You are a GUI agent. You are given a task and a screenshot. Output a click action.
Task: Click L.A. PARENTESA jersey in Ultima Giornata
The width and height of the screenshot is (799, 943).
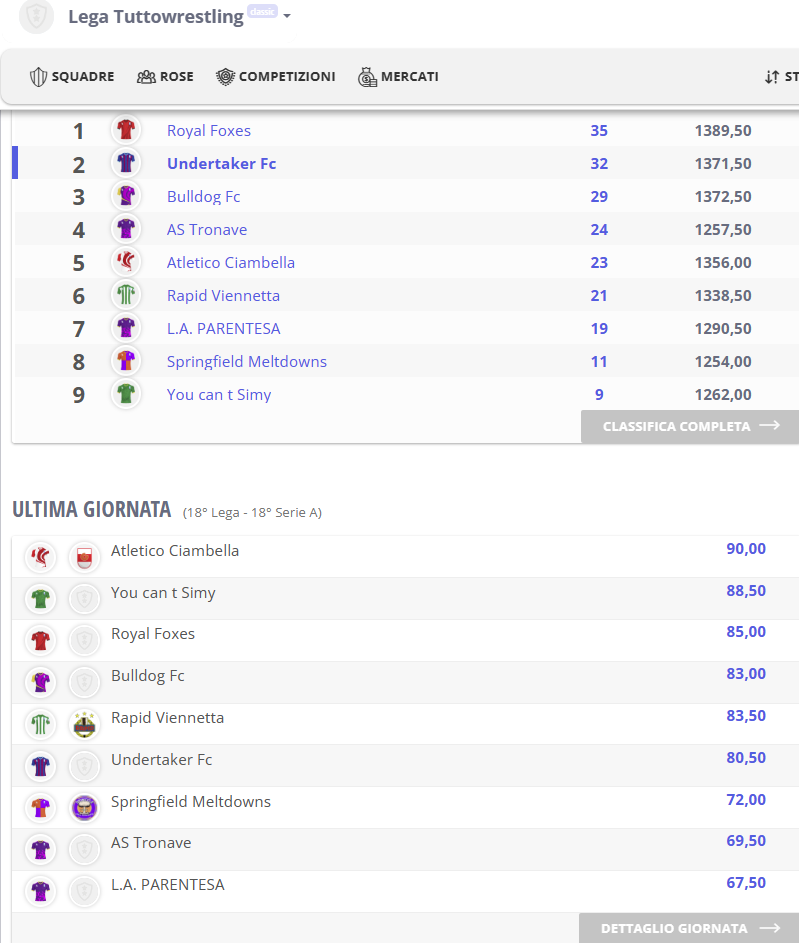pos(40,891)
